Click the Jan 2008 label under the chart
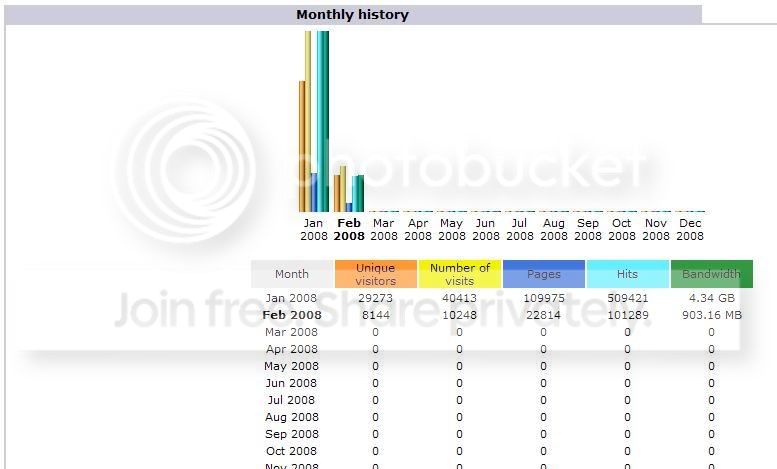 click(x=314, y=230)
